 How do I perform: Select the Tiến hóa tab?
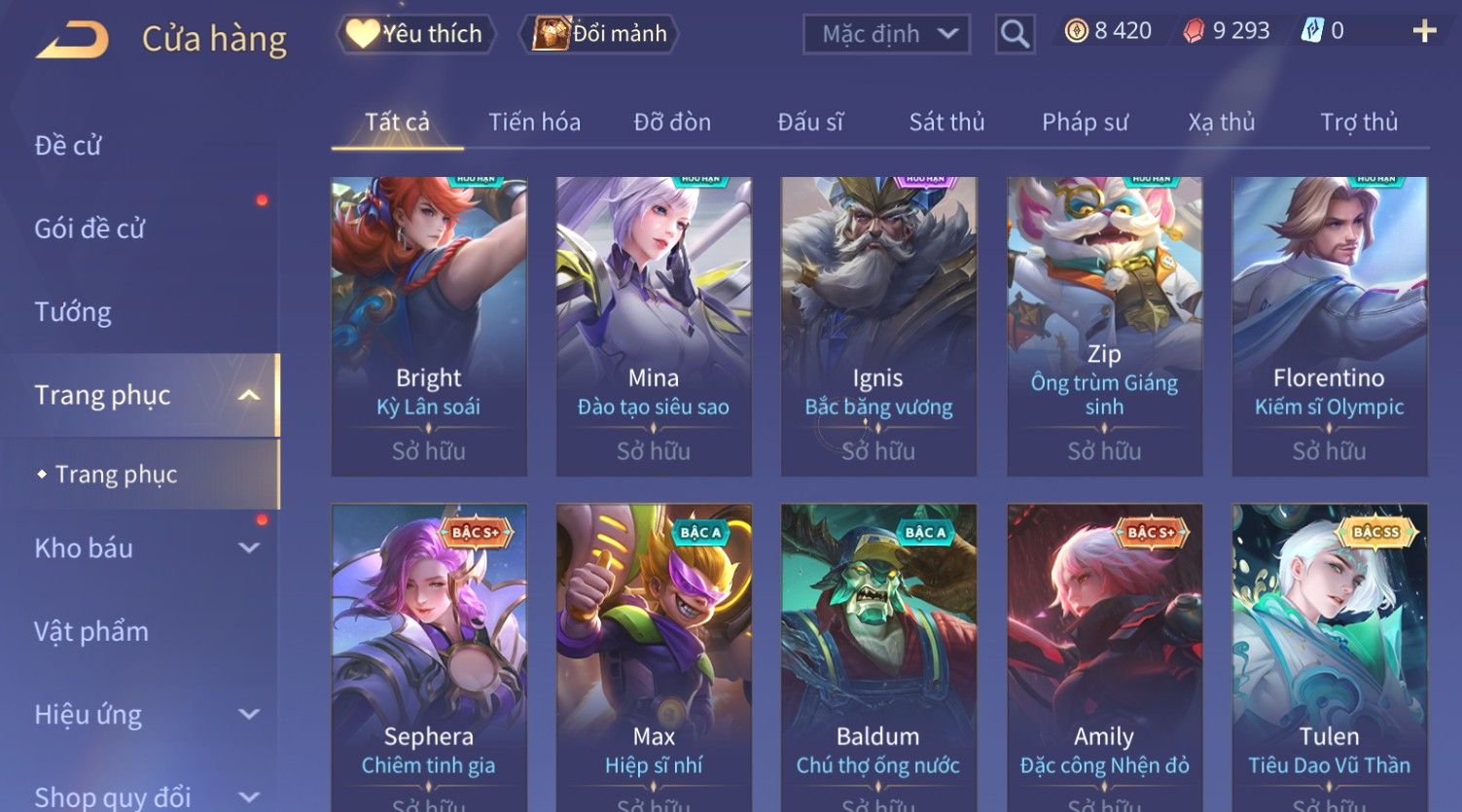pyautogui.click(x=534, y=122)
